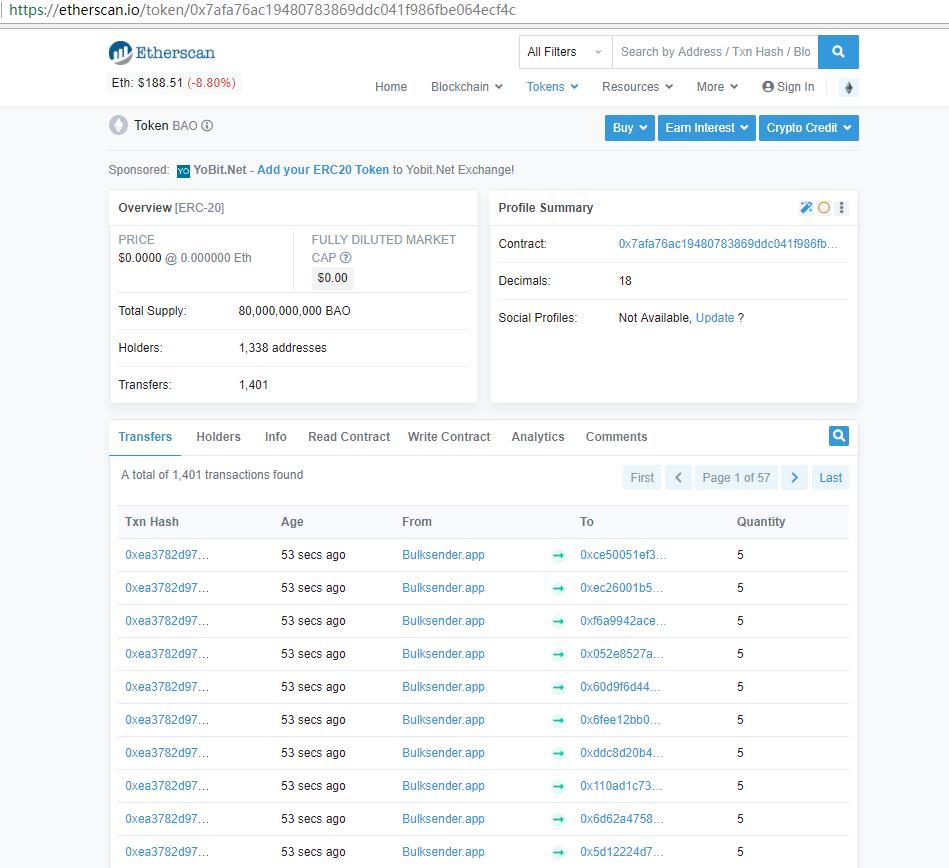949x868 pixels.
Task: Click the yellow circle icon in Profile Summary
Action: (824, 208)
